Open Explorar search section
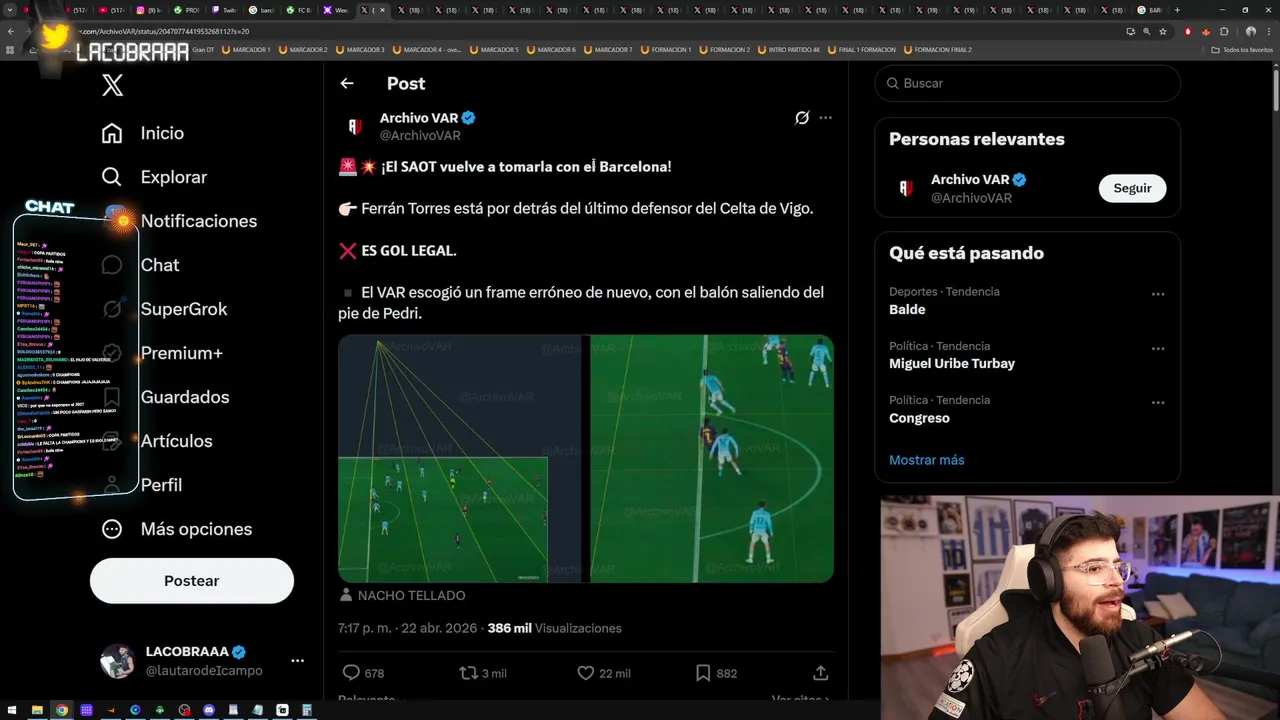1280x720 pixels. (154, 177)
